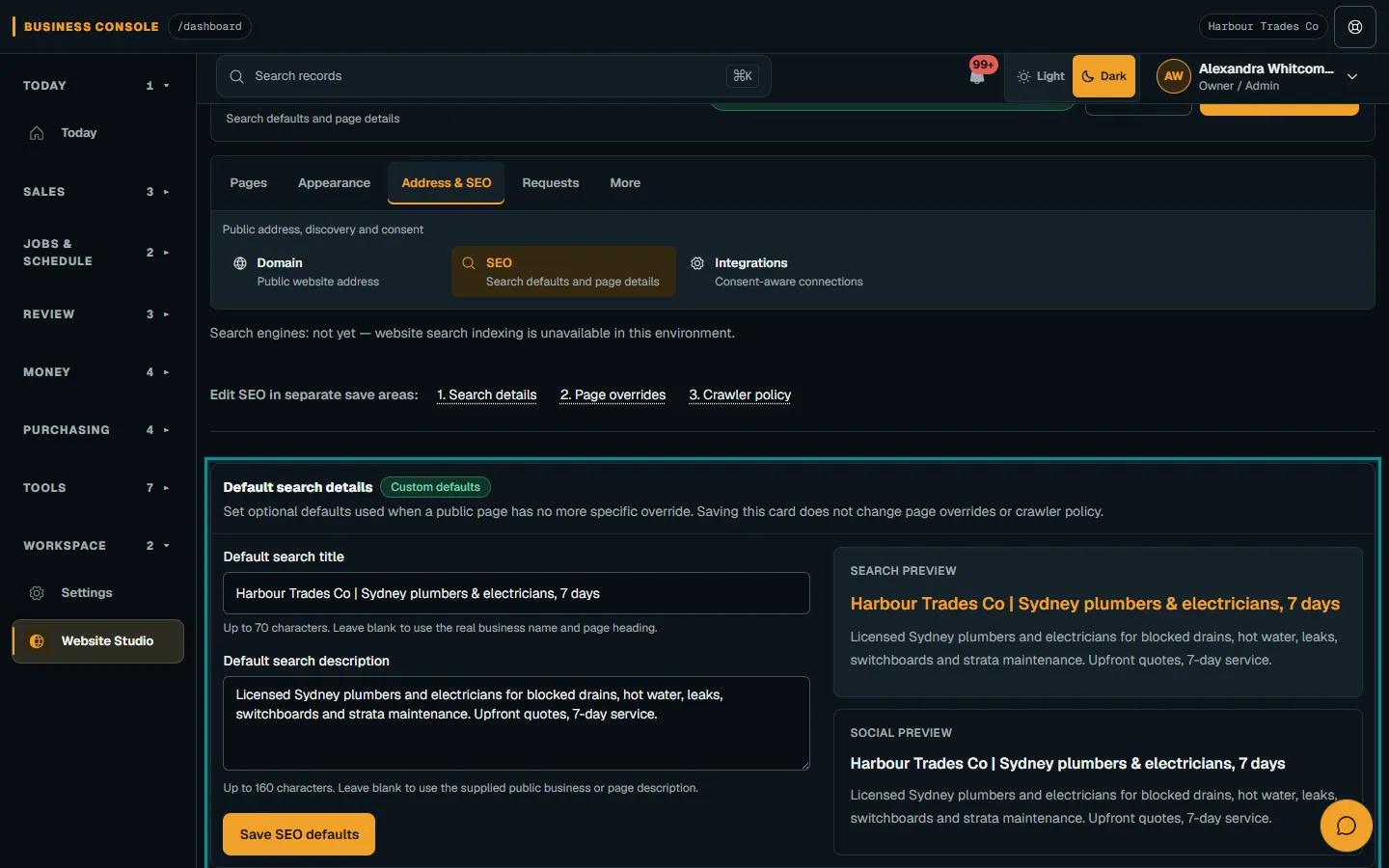Click the Website Studio icon in sidebar
Image resolution: width=1389 pixels, height=868 pixels.
tap(37, 641)
